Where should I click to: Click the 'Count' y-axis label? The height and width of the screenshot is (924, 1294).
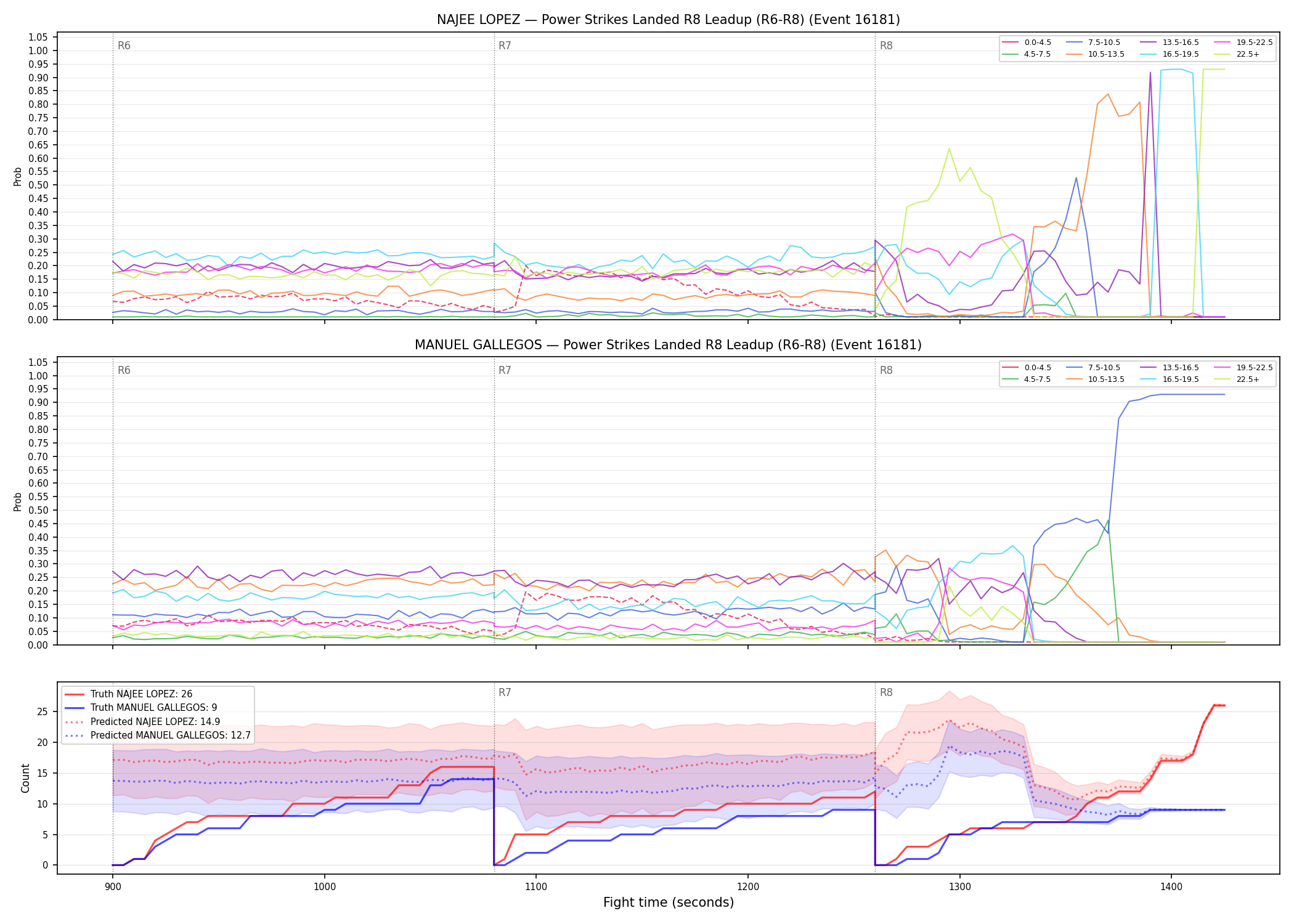point(25,778)
